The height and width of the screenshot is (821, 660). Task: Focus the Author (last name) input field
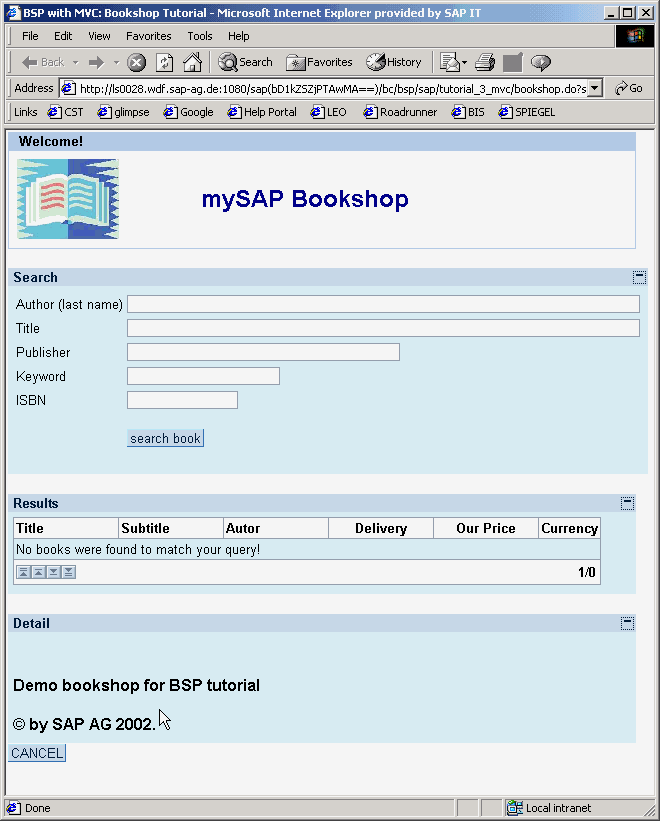click(x=383, y=304)
